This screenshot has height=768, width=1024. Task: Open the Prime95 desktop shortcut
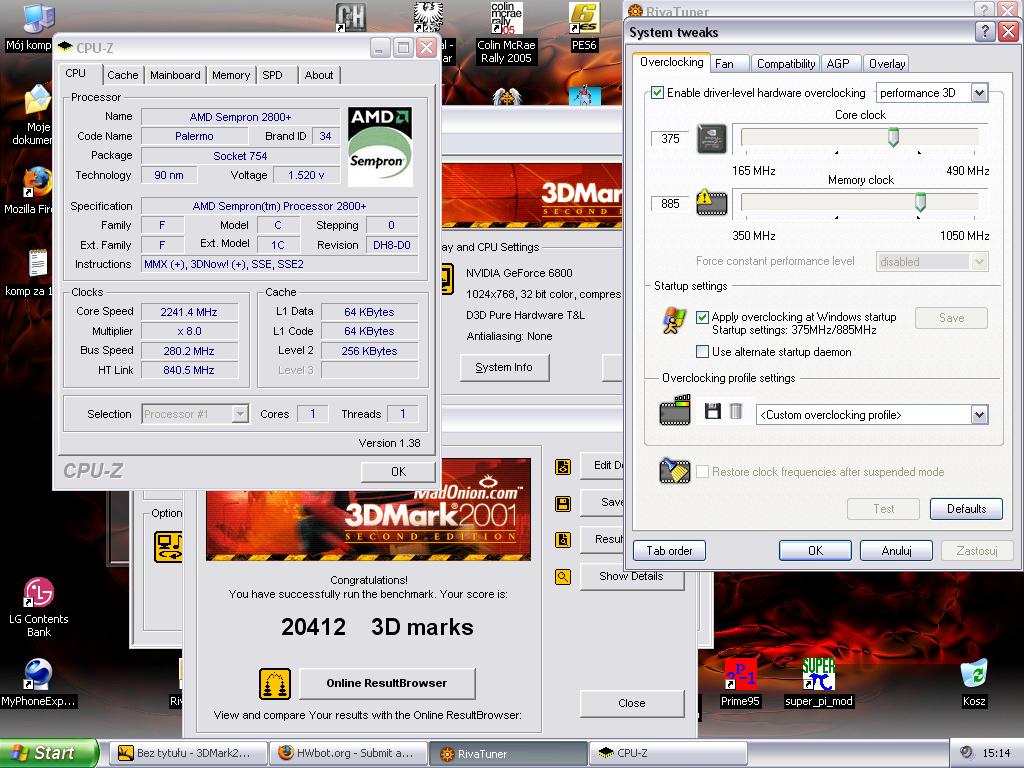tap(740, 683)
